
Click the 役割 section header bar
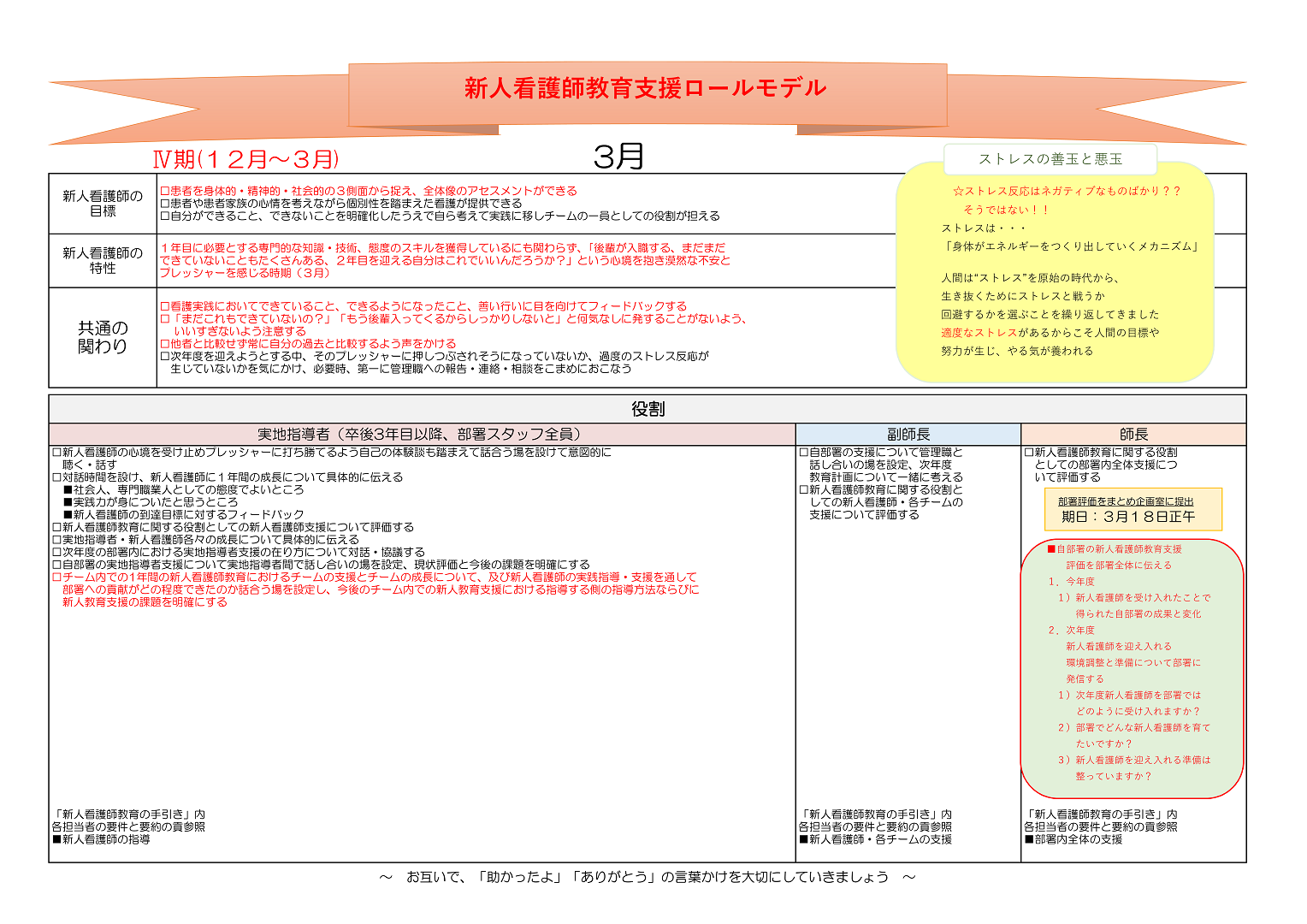click(x=648, y=409)
